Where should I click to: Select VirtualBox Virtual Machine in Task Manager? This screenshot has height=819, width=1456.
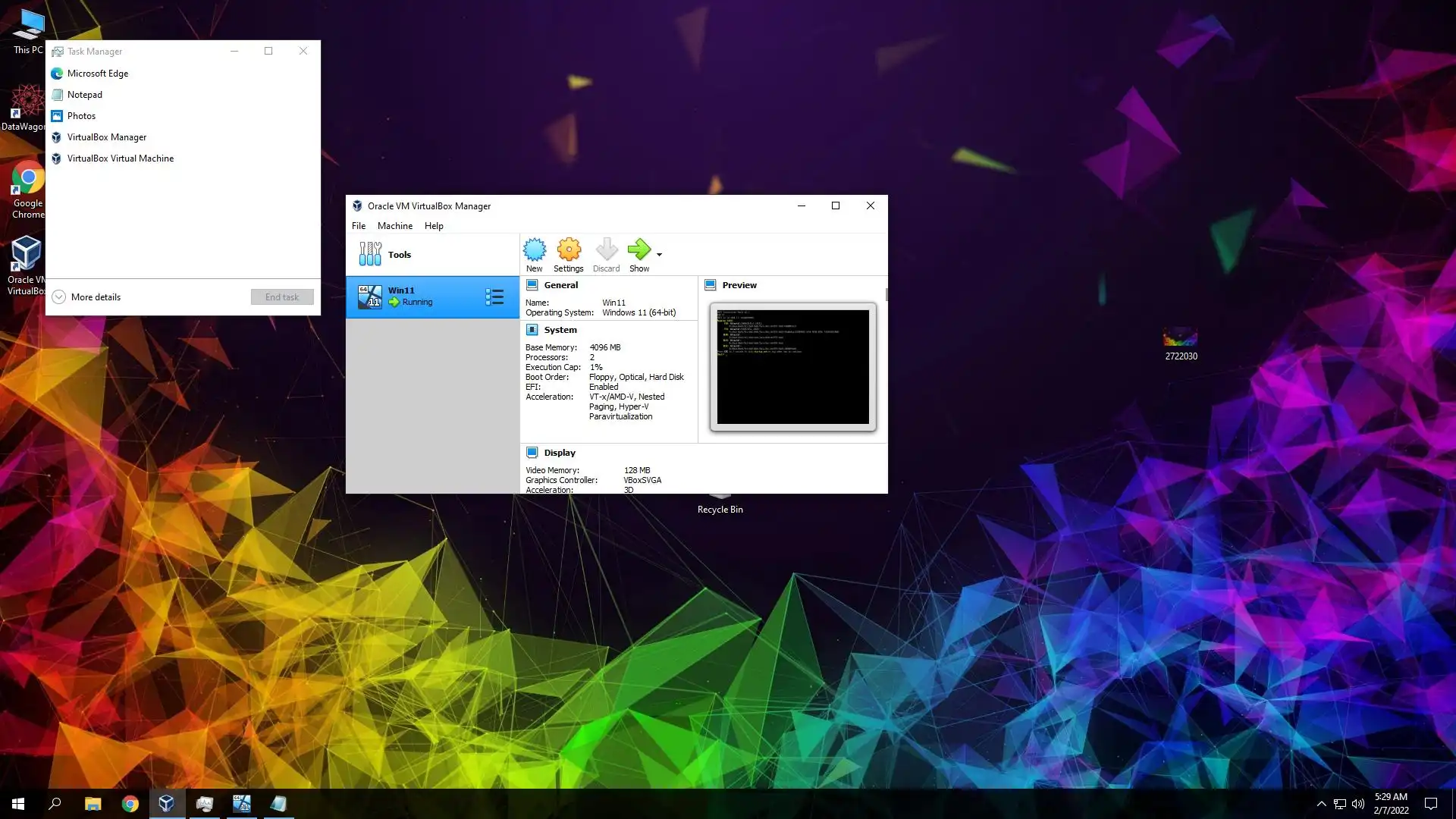point(120,158)
